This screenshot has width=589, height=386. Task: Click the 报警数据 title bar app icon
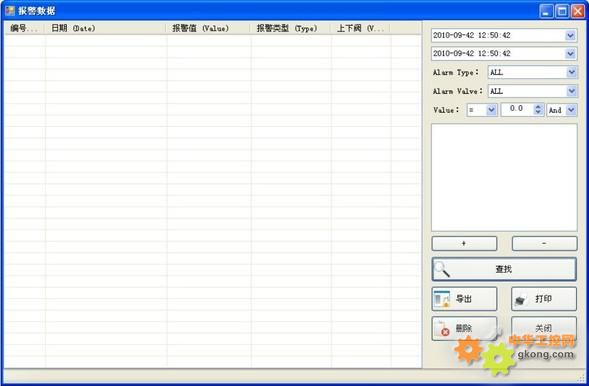tap(10, 11)
